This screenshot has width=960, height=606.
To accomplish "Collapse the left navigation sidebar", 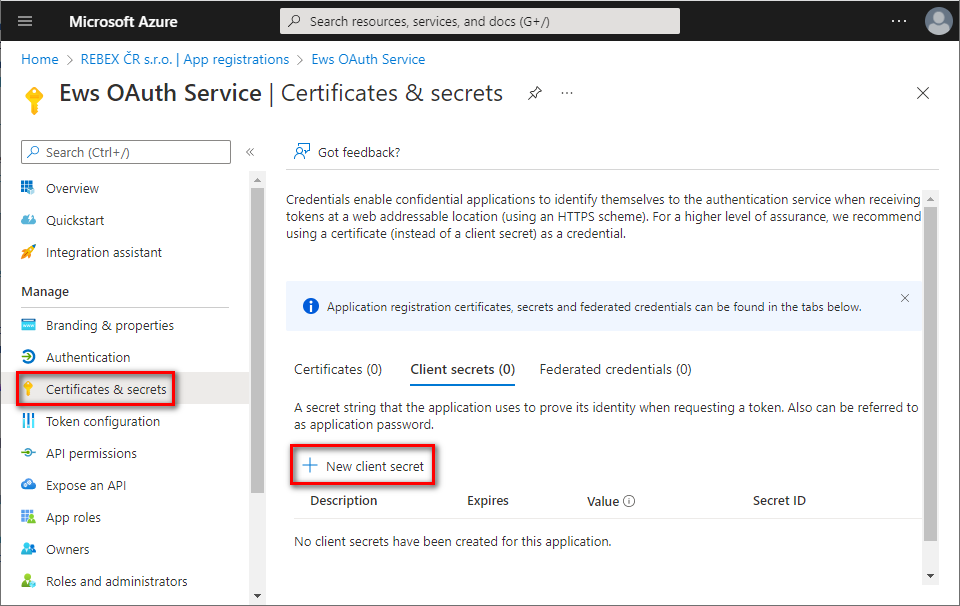I will (250, 152).
